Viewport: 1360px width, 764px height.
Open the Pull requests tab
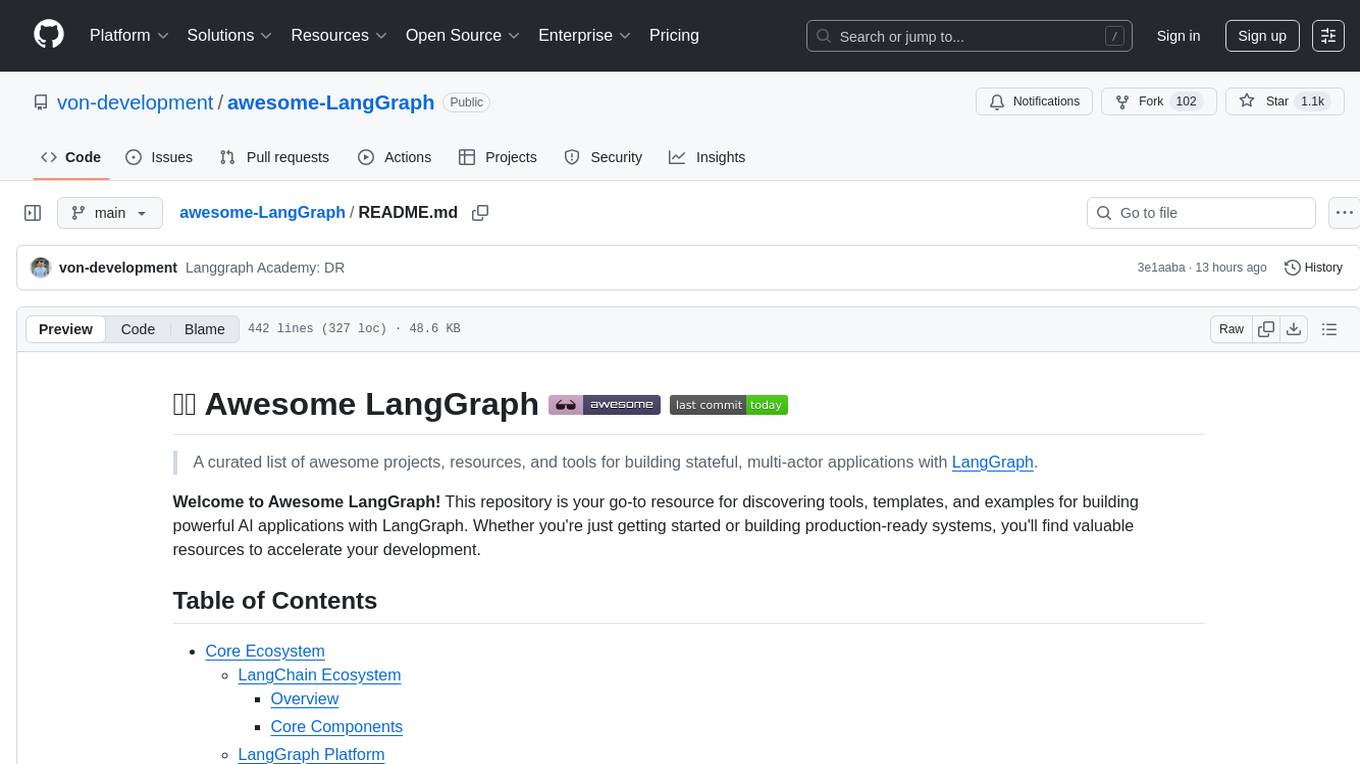coord(274,157)
